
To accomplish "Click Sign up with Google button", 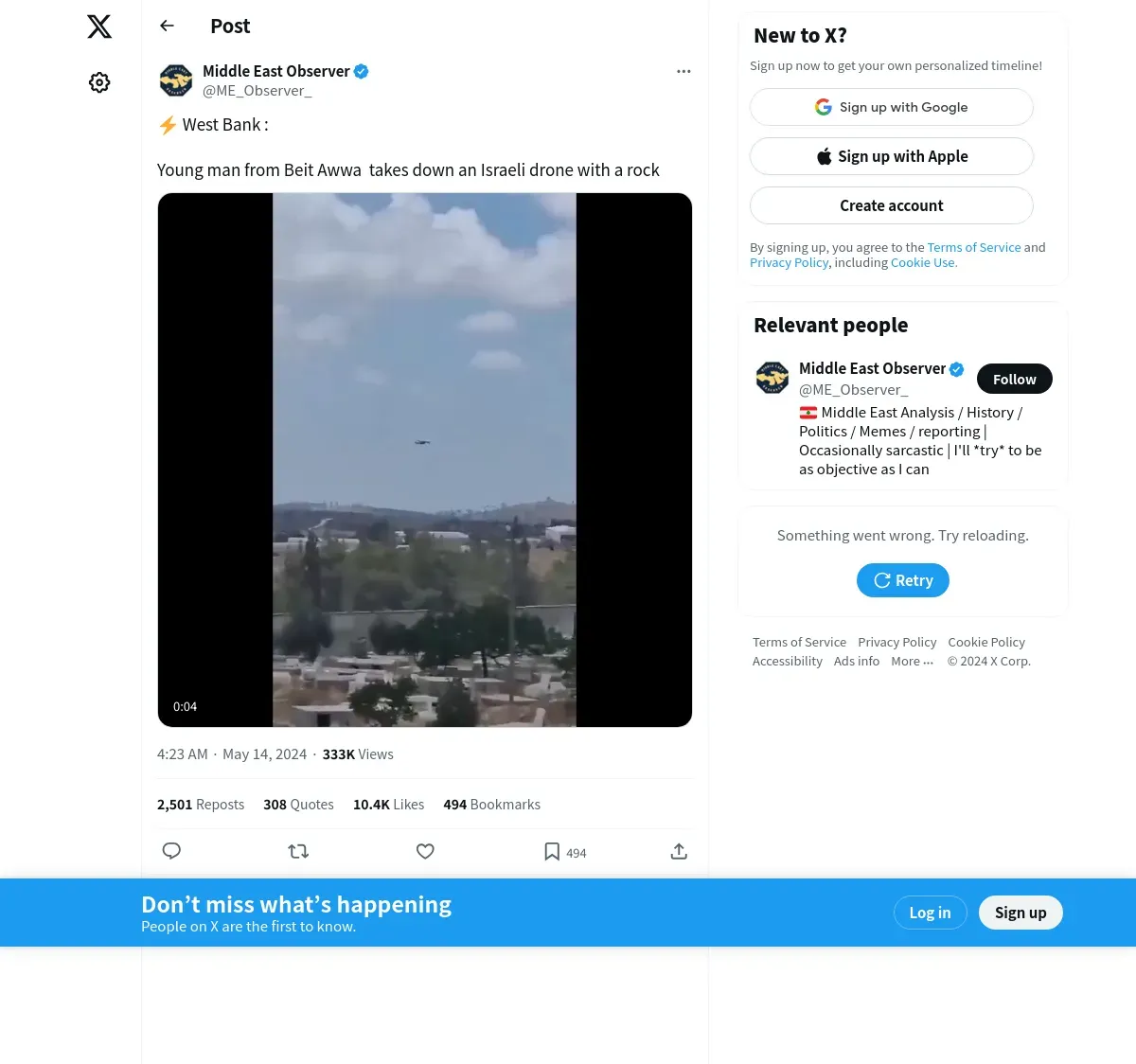I will pos(892,107).
